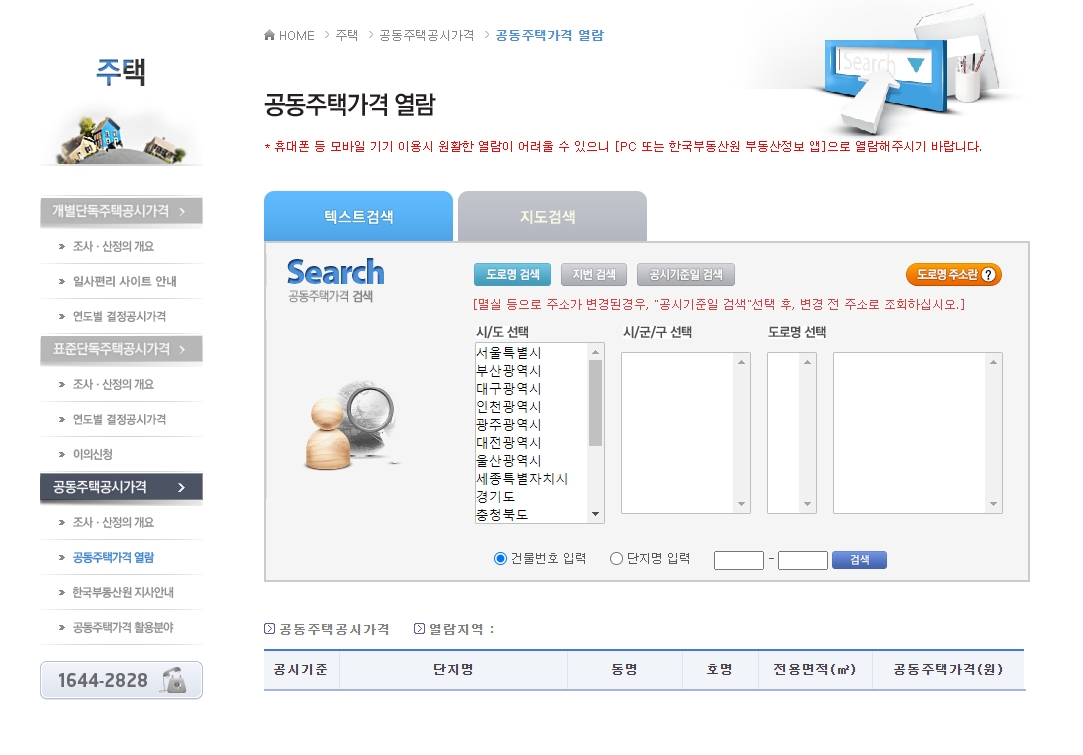Click 전용면적(㎡) column header
This screenshot has height=755, width=1083.
click(x=814, y=669)
